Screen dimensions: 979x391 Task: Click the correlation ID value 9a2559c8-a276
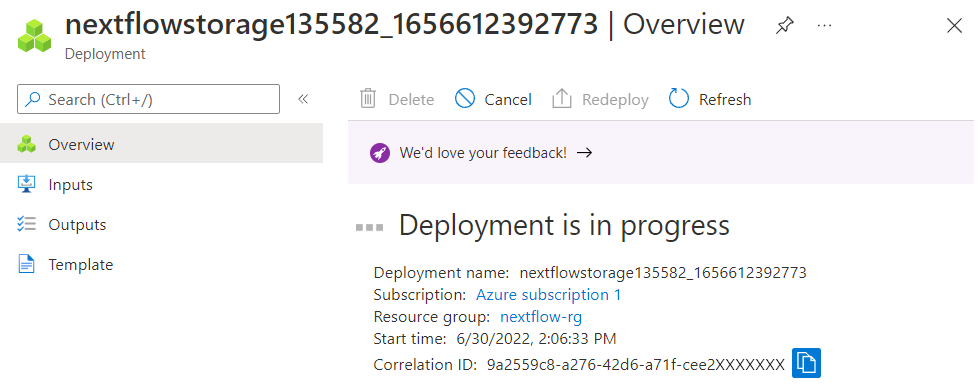(x=636, y=365)
